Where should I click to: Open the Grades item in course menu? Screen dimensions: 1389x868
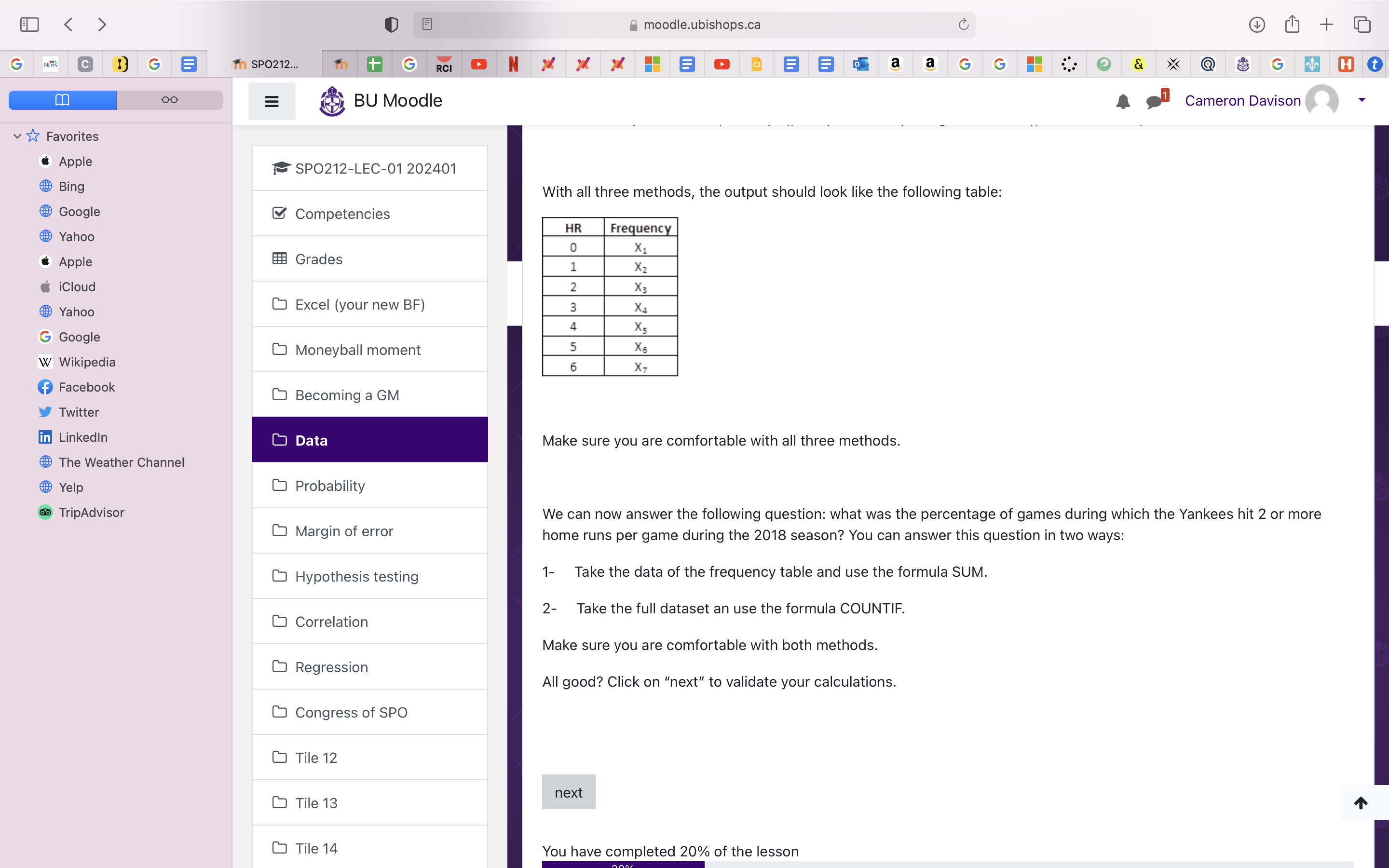(318, 259)
